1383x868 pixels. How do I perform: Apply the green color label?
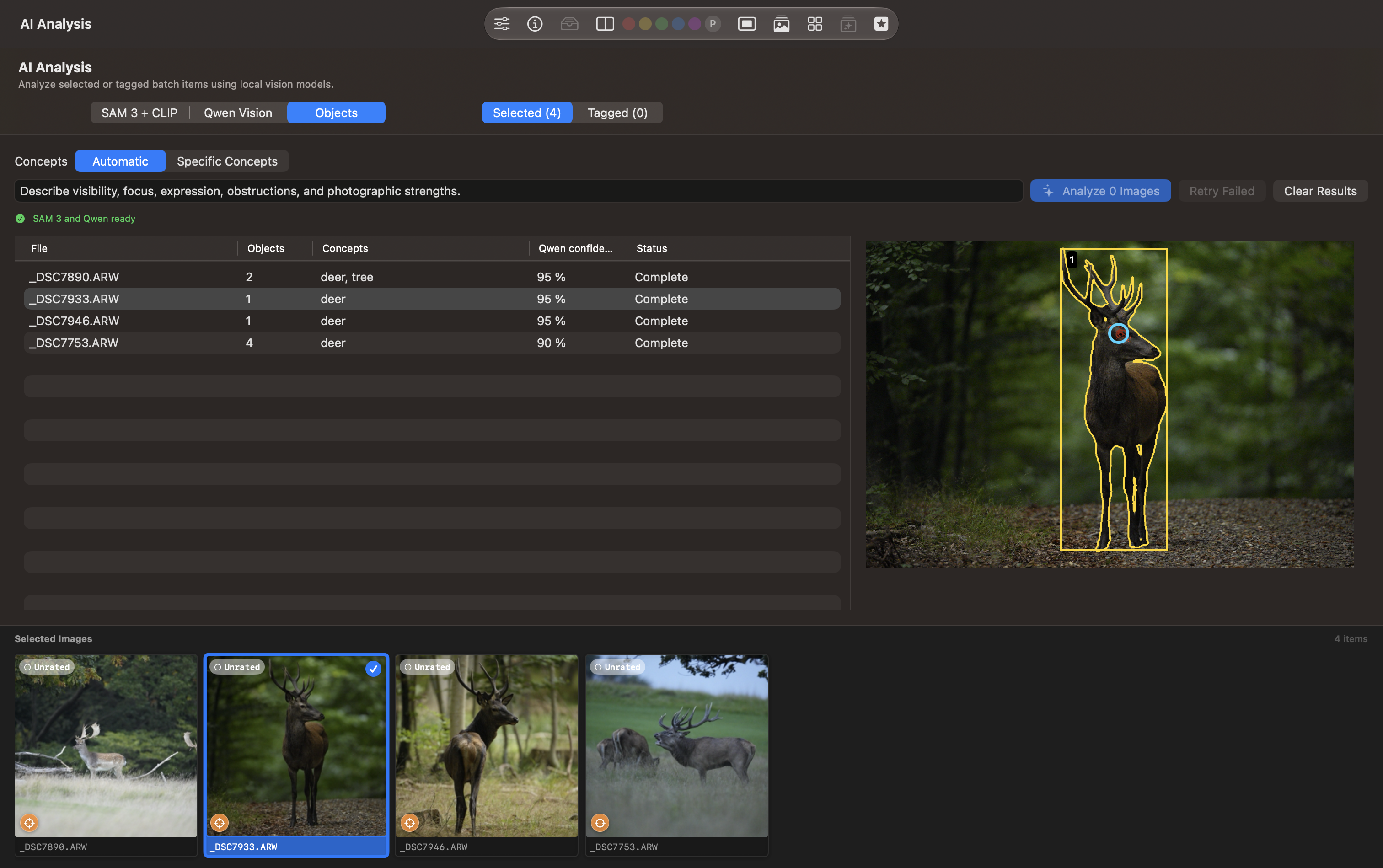tap(661, 23)
